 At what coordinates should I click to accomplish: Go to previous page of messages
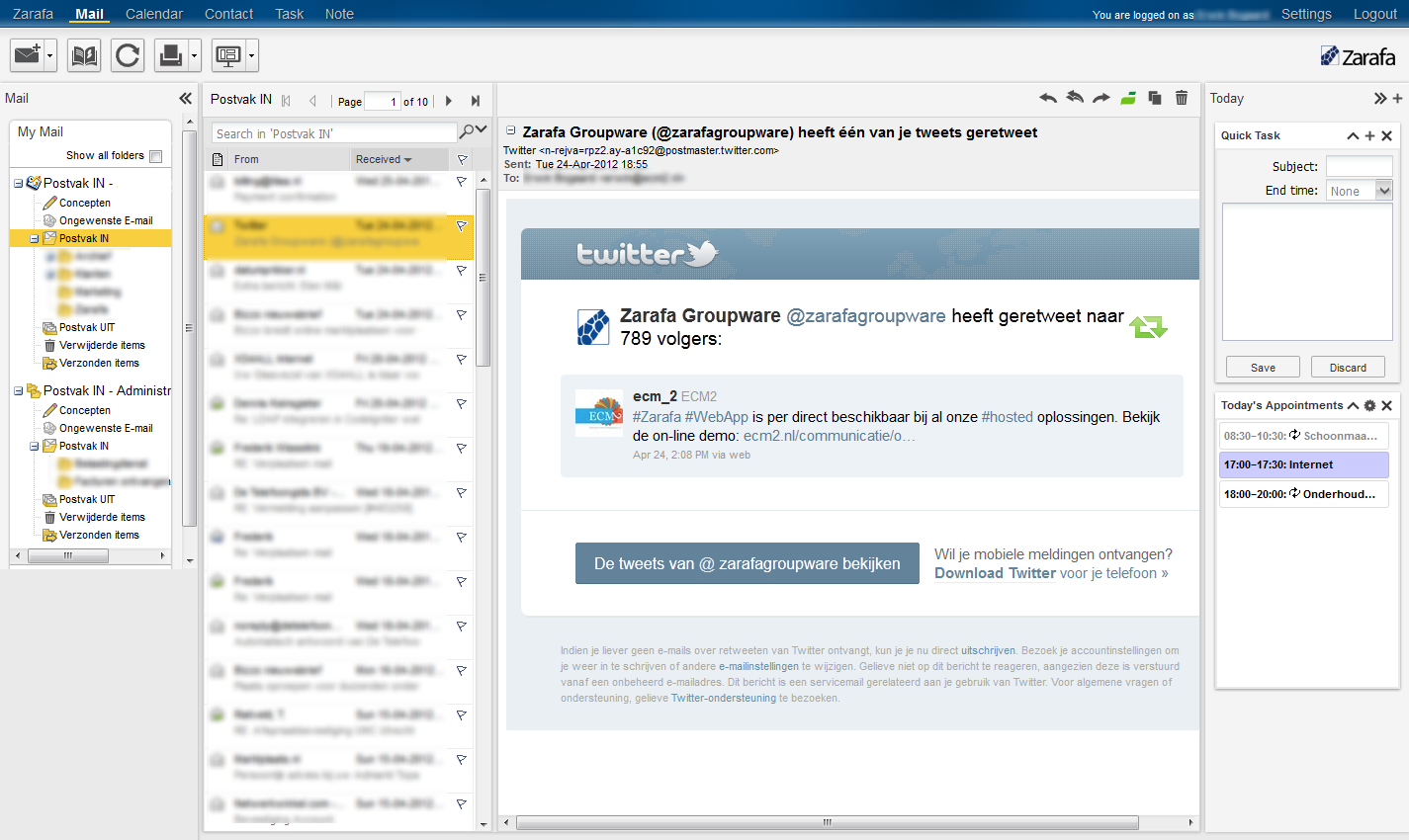pos(312,101)
